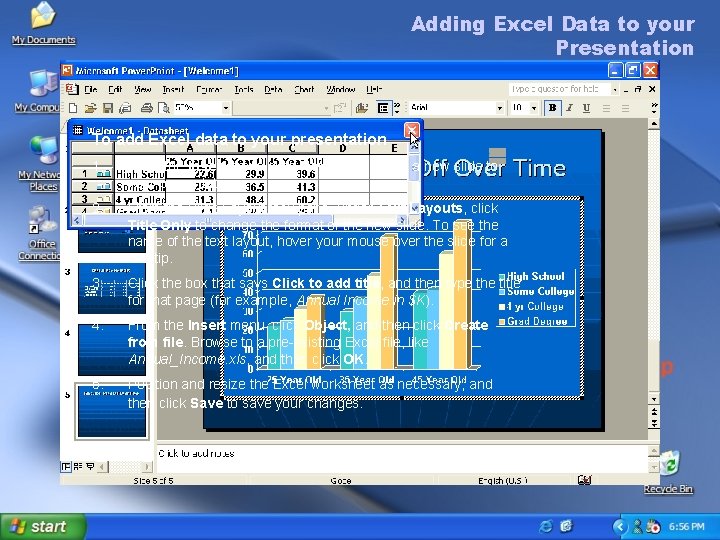
Task: Click the help question input field
Action: 559,89
